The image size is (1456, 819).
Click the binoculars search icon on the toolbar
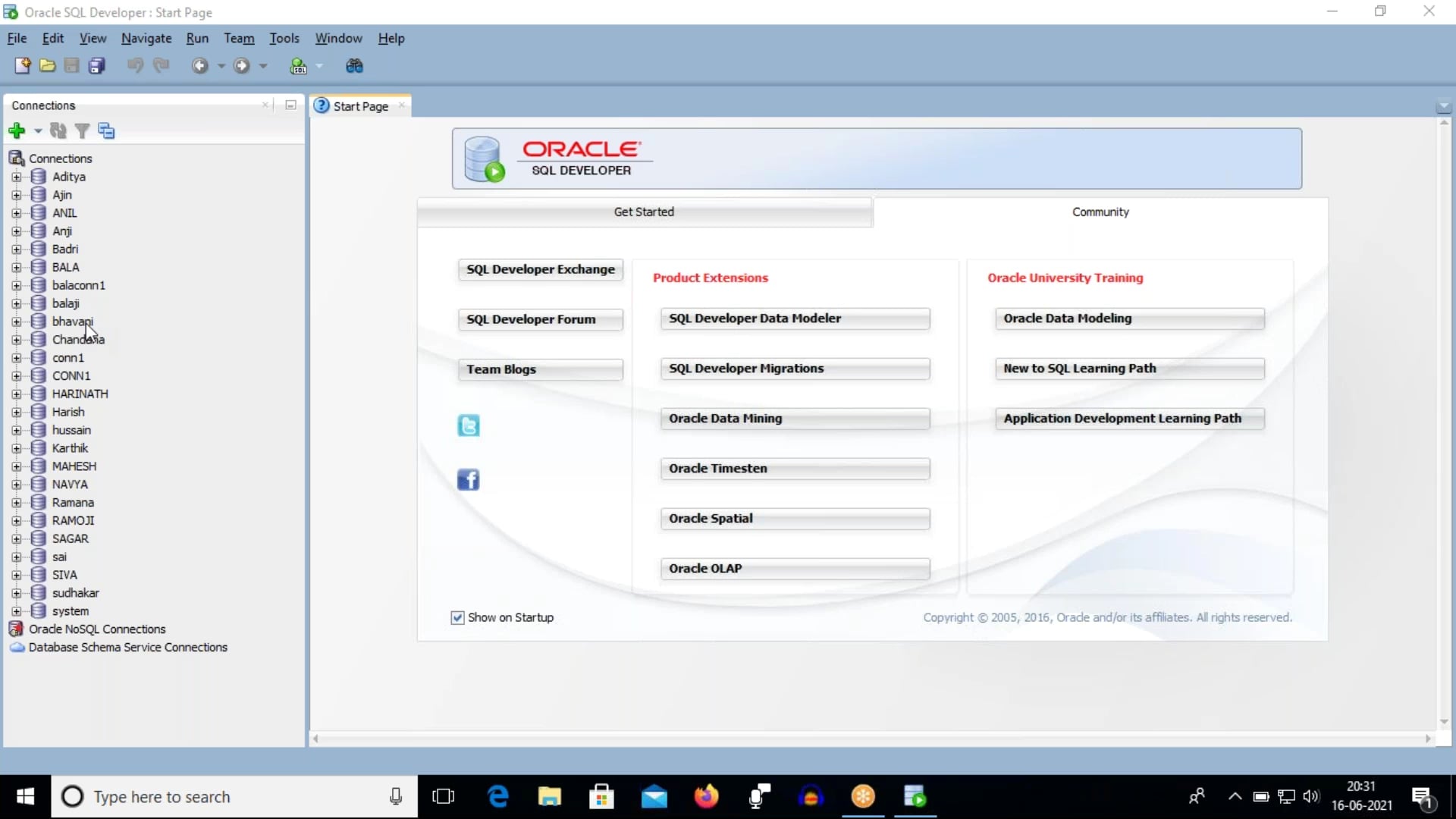click(x=353, y=66)
